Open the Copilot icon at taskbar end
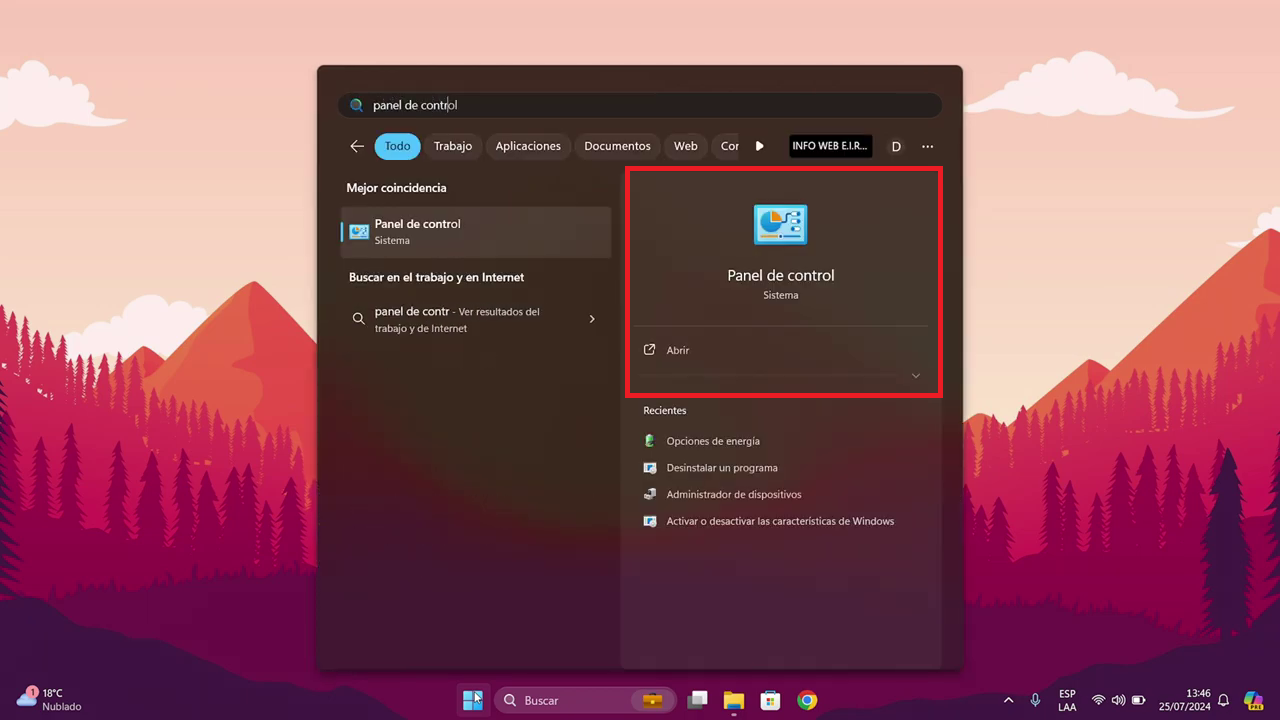This screenshot has width=1280, height=720. (1253, 700)
